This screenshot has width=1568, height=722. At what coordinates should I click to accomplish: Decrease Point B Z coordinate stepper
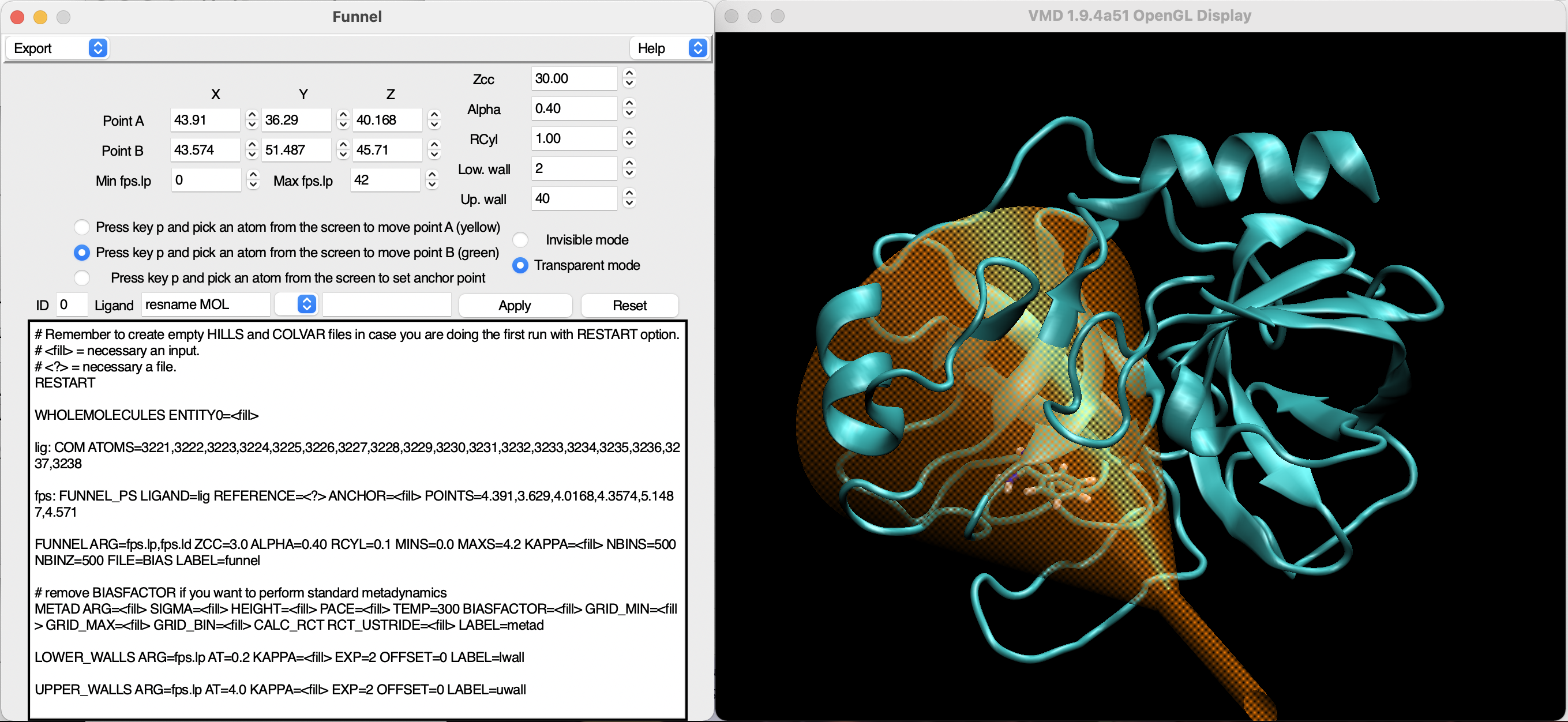(434, 155)
